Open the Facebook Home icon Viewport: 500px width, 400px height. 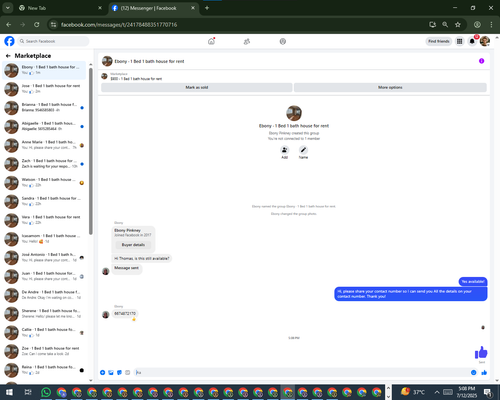pyautogui.click(x=211, y=41)
